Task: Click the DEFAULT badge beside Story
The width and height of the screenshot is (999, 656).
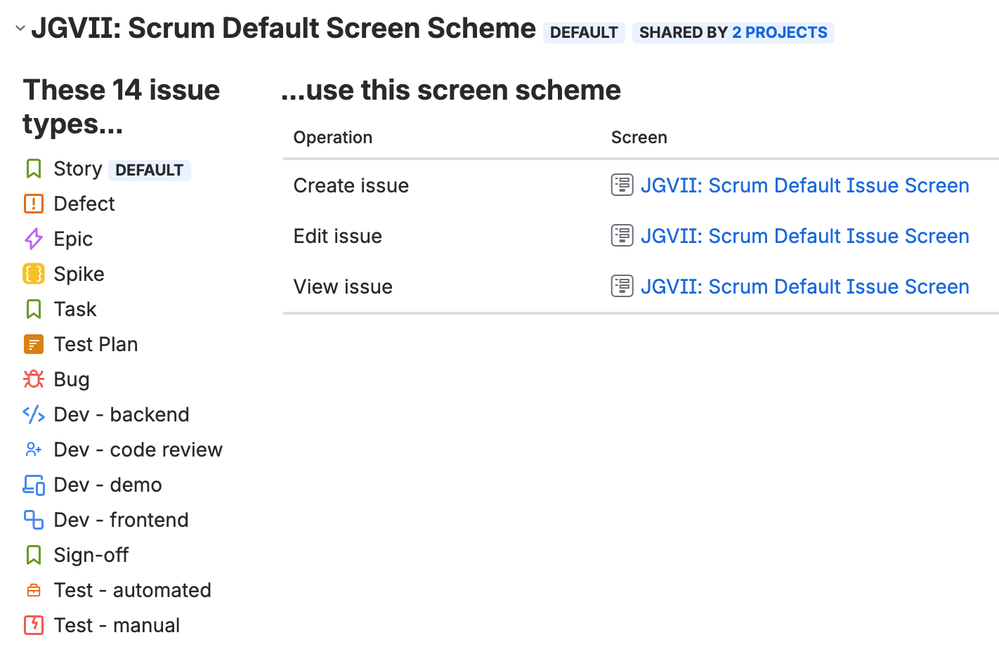Action: [149, 170]
